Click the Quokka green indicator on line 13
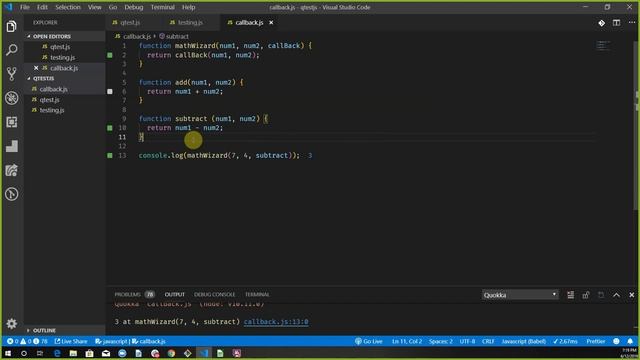Image resolution: width=640 pixels, height=360 pixels. tap(110, 156)
